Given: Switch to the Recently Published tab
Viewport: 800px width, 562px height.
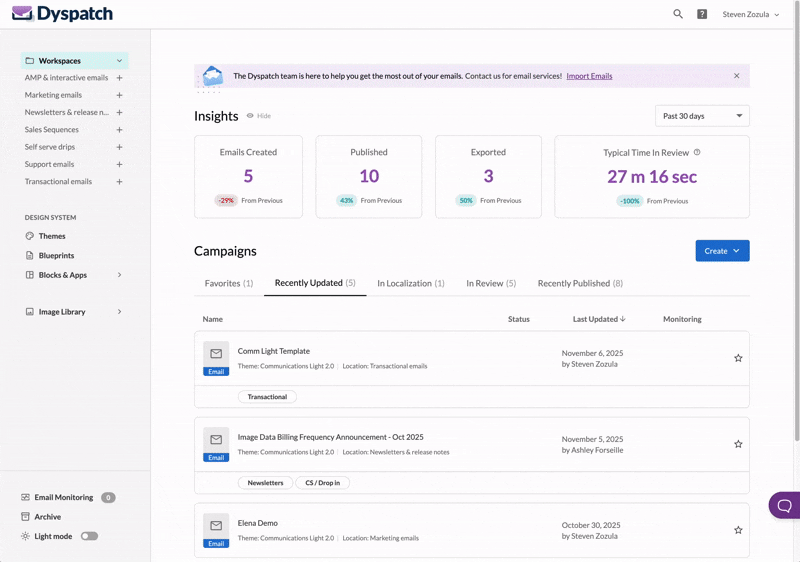Looking at the screenshot, I should tap(580, 283).
